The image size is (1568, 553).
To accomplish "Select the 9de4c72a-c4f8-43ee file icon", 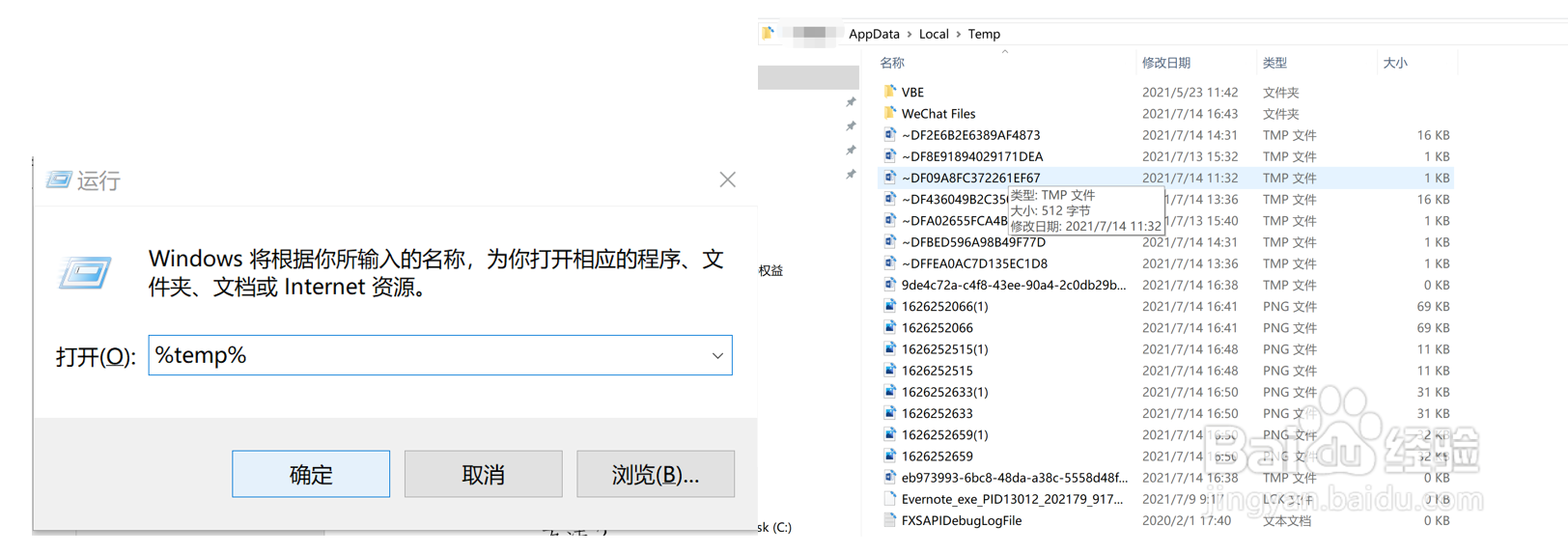I will 889,284.
